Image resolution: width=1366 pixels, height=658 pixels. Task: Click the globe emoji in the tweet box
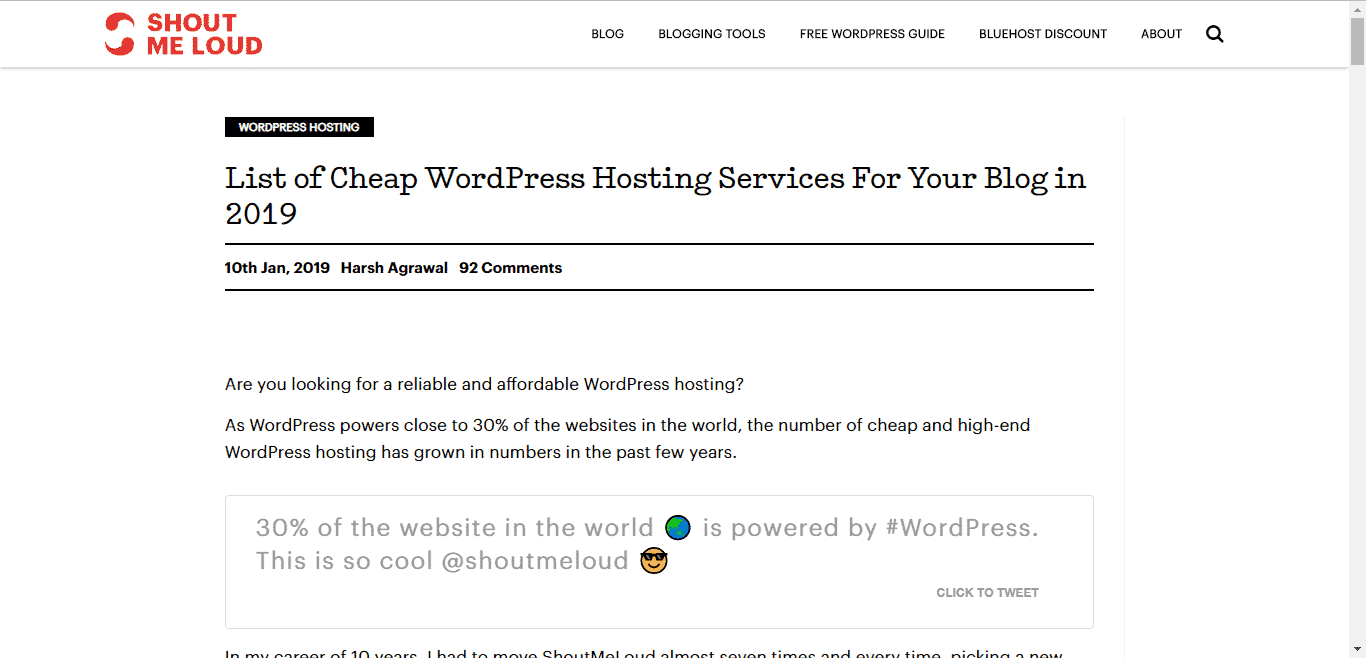click(677, 527)
